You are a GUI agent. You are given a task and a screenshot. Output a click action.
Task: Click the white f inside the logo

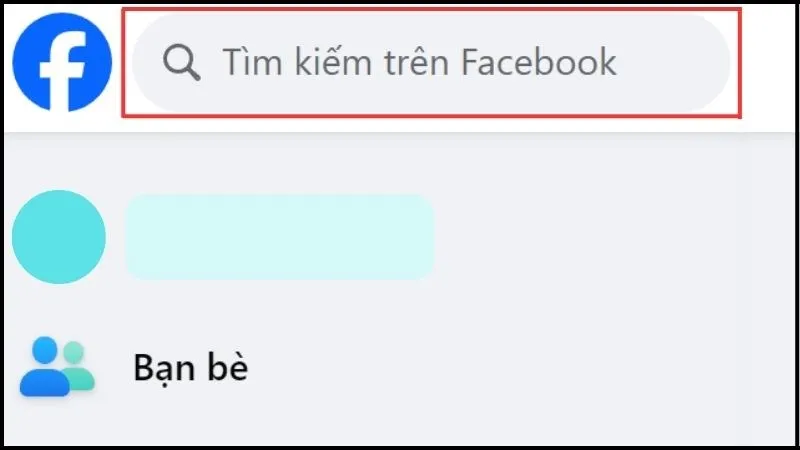click(63, 71)
